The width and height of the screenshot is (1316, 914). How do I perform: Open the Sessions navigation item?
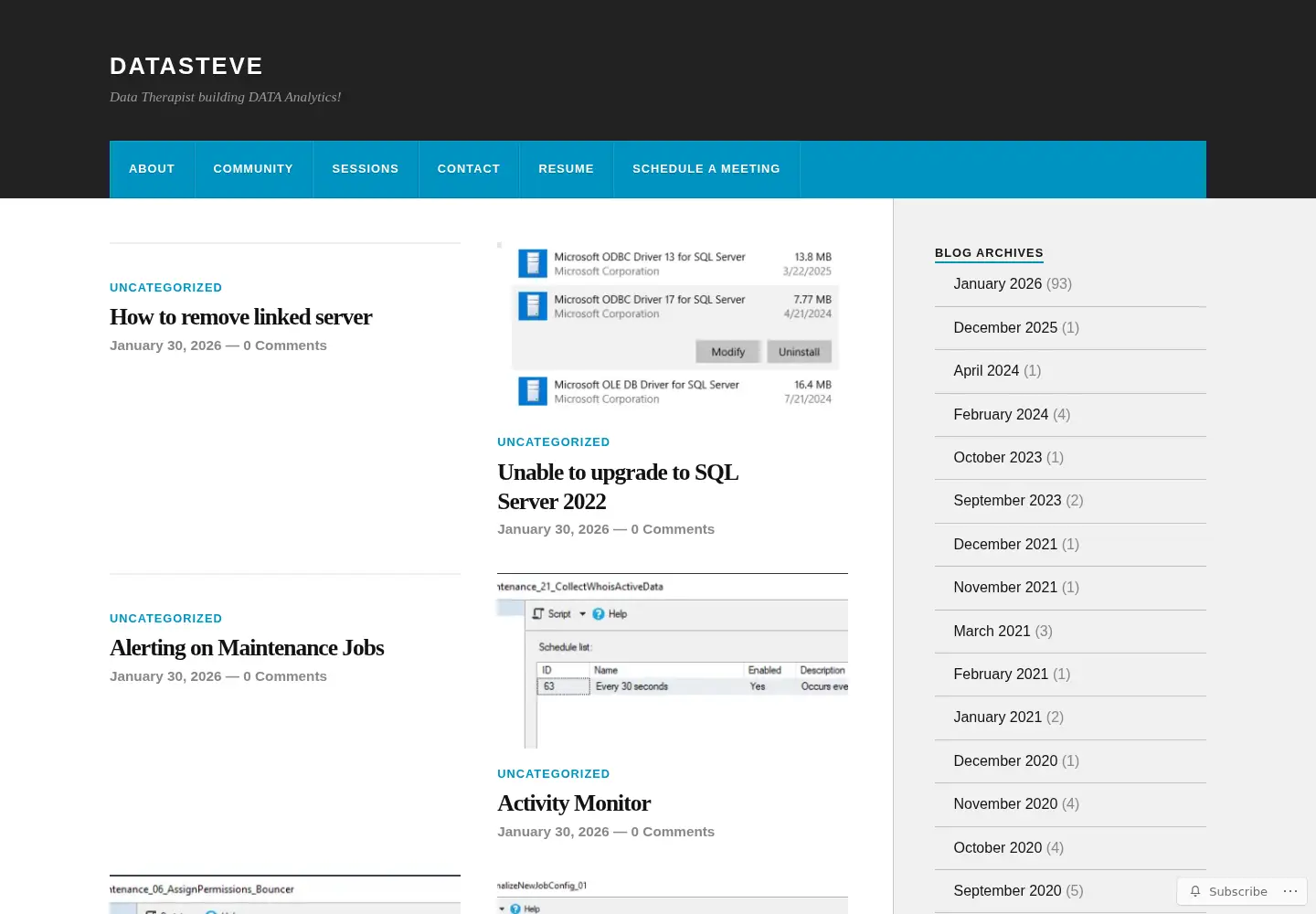click(366, 169)
